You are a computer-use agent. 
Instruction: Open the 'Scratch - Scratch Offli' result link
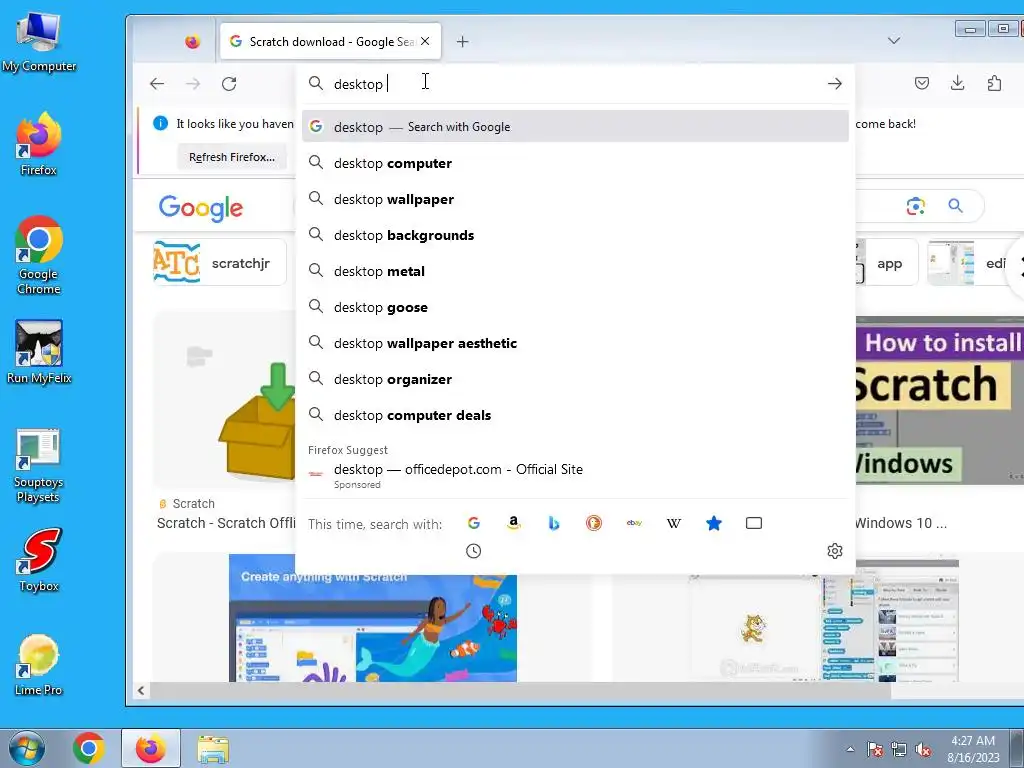pos(226,523)
